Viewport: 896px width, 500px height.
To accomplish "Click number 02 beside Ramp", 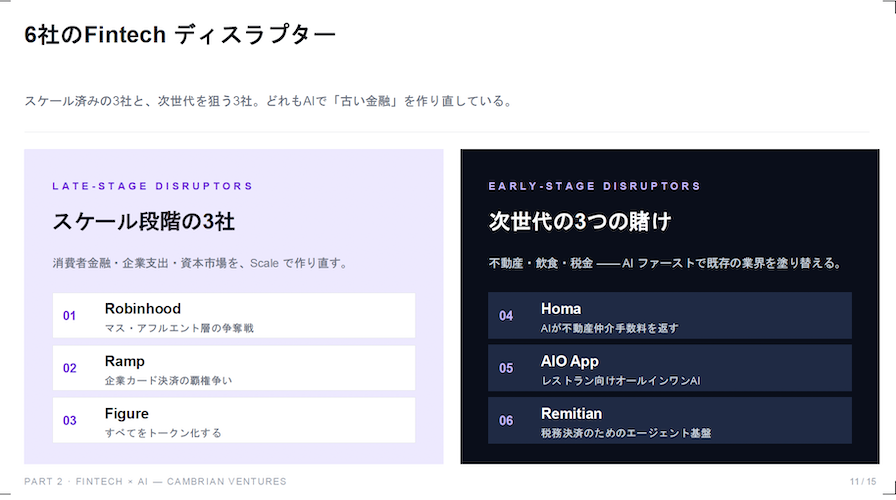I will tap(69, 369).
